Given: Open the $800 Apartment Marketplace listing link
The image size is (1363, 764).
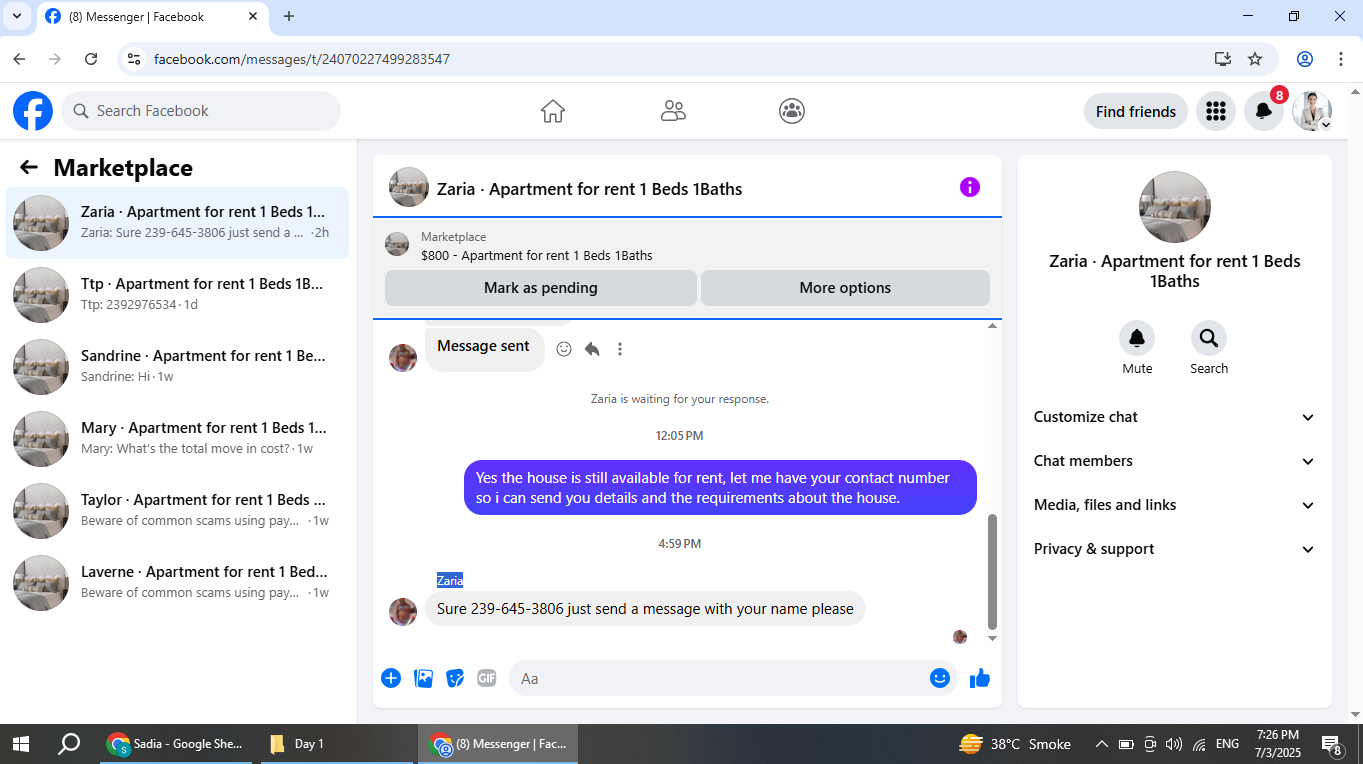Looking at the screenshot, I should [x=536, y=256].
